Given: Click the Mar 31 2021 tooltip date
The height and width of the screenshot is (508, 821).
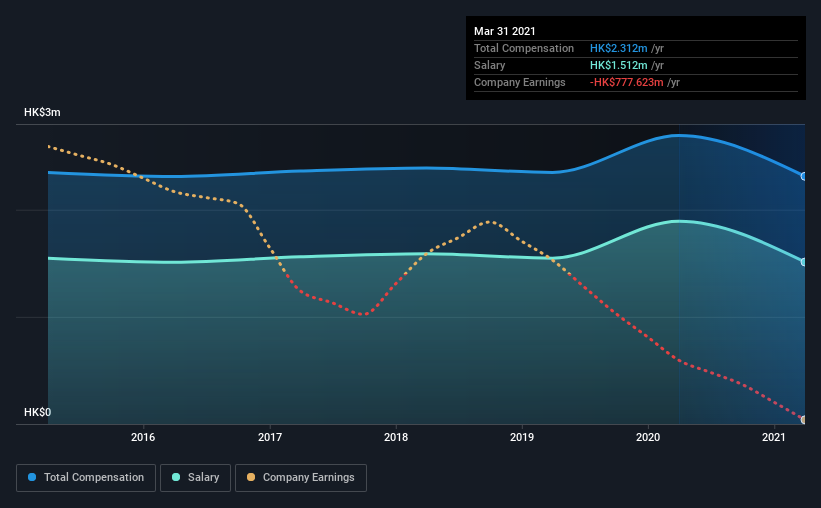Looking at the screenshot, I should pyautogui.click(x=505, y=31).
